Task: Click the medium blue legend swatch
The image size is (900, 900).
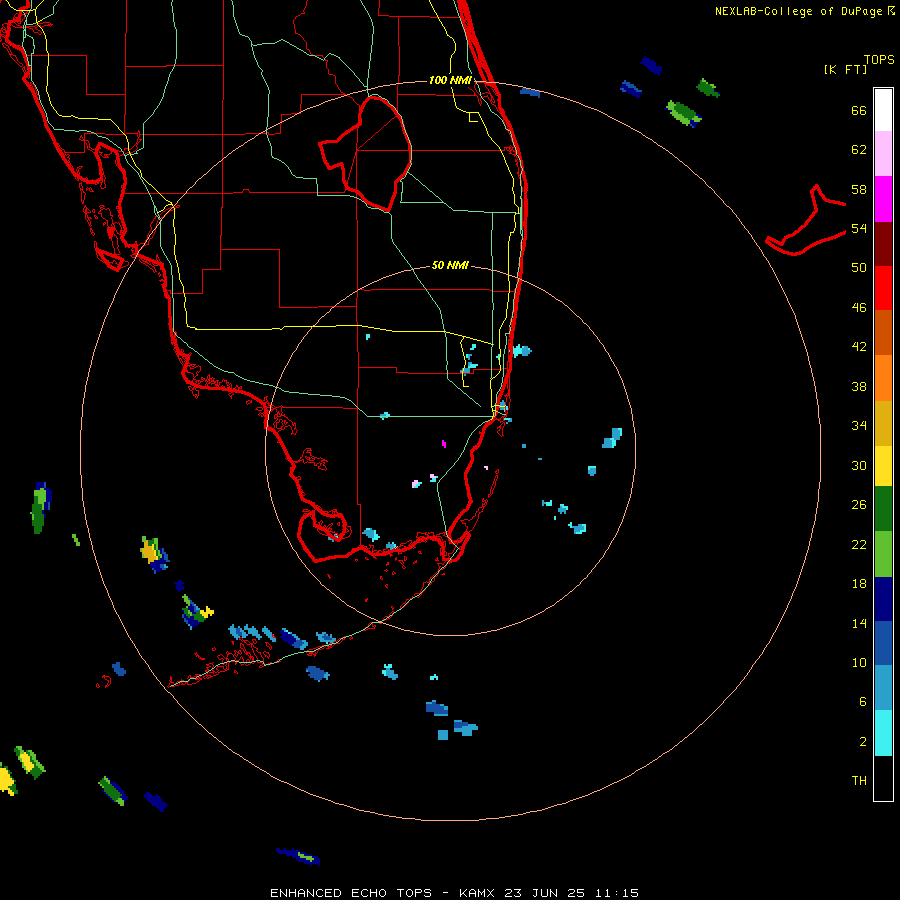Action: tap(883, 643)
